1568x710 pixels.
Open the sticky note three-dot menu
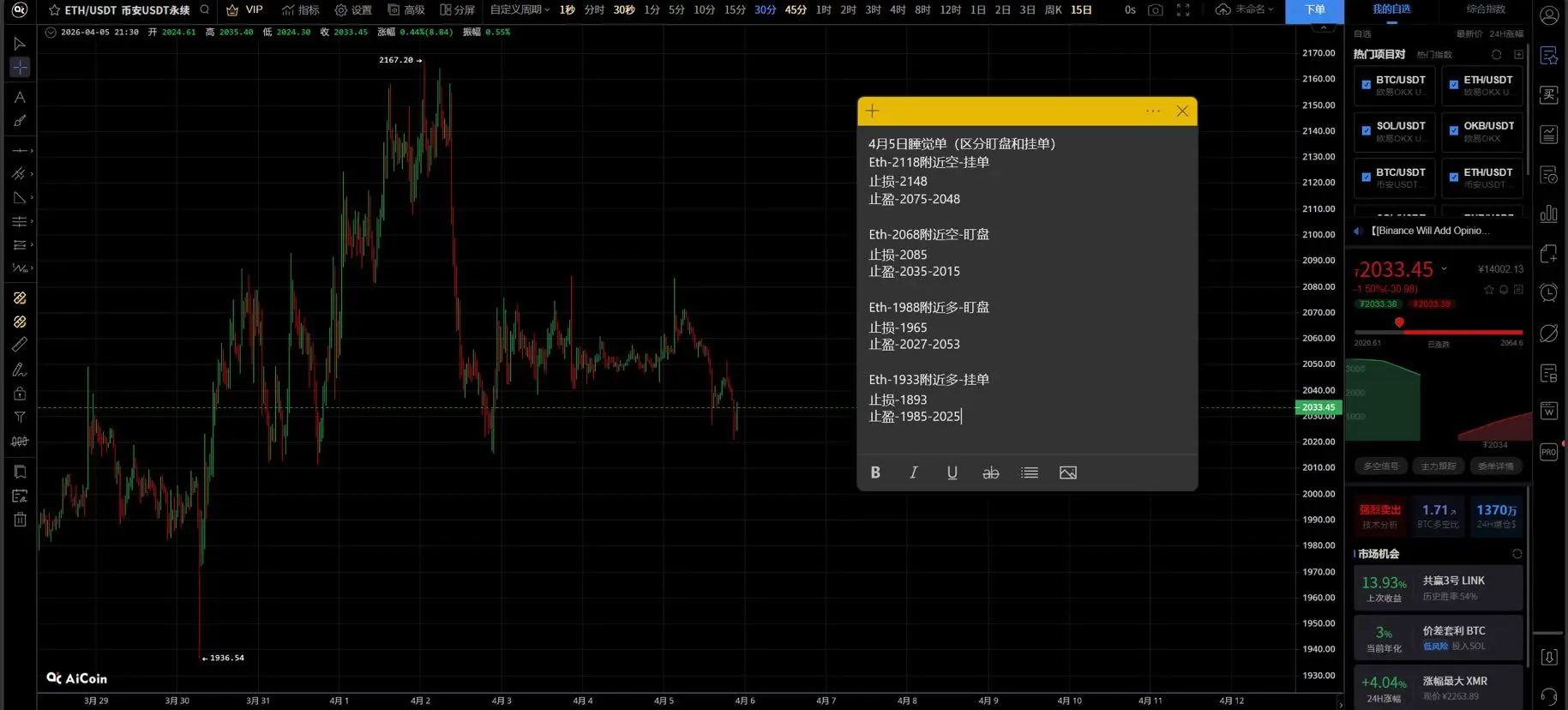1153,111
